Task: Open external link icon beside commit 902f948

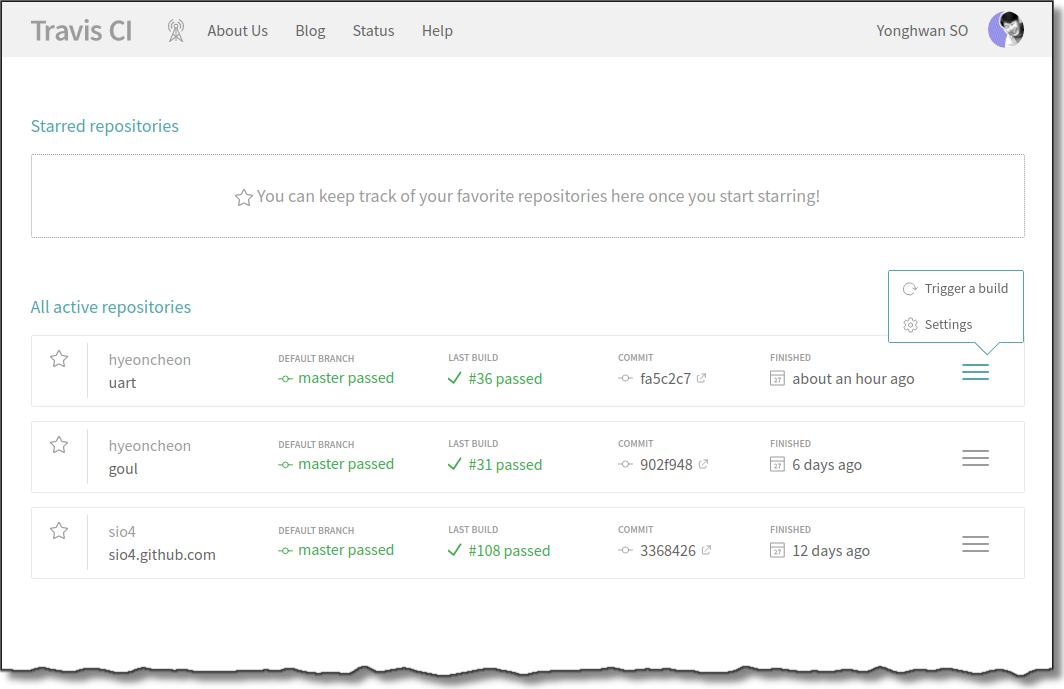Action: [x=704, y=465]
